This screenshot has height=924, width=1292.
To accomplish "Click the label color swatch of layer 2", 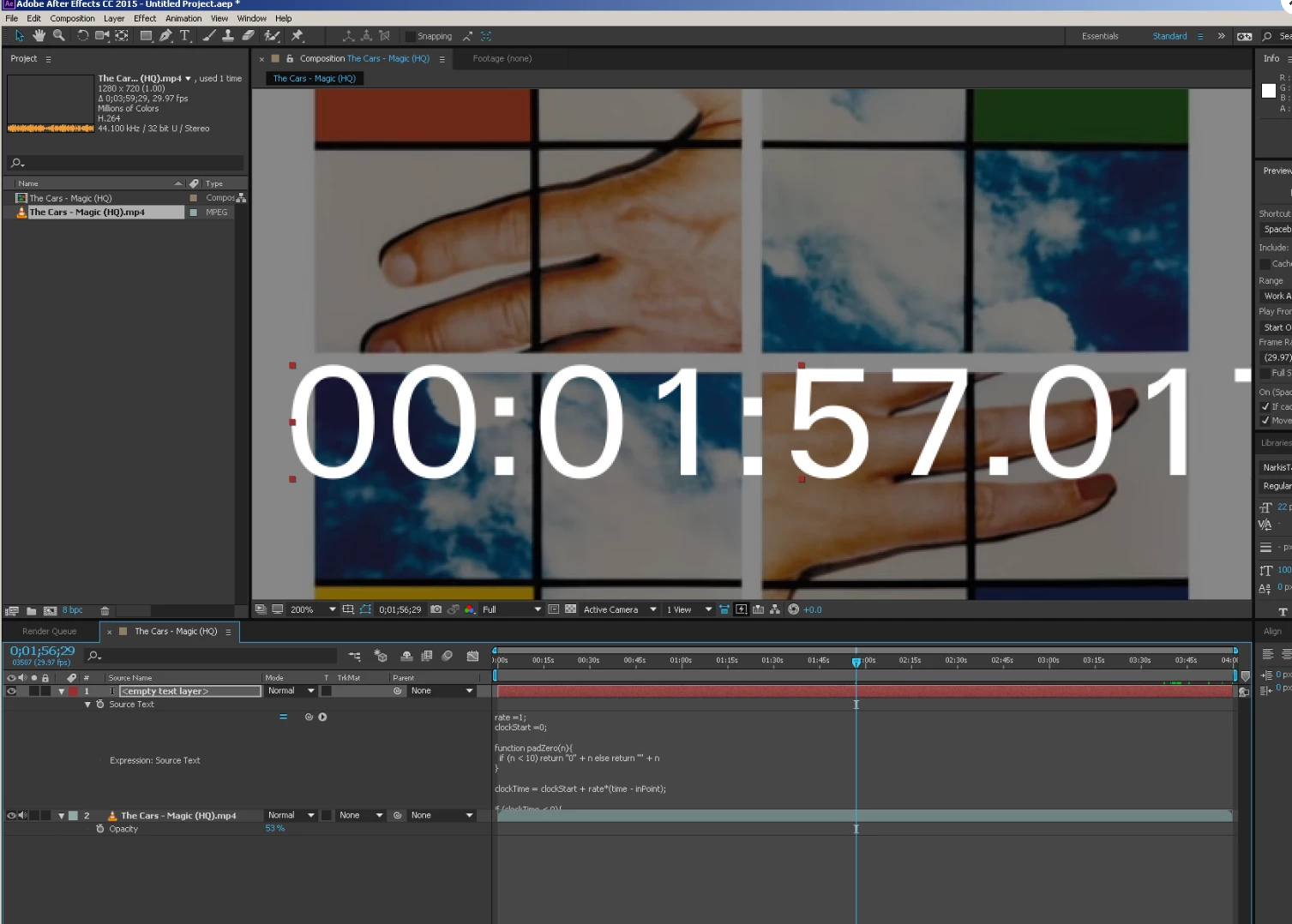I will (x=73, y=816).
